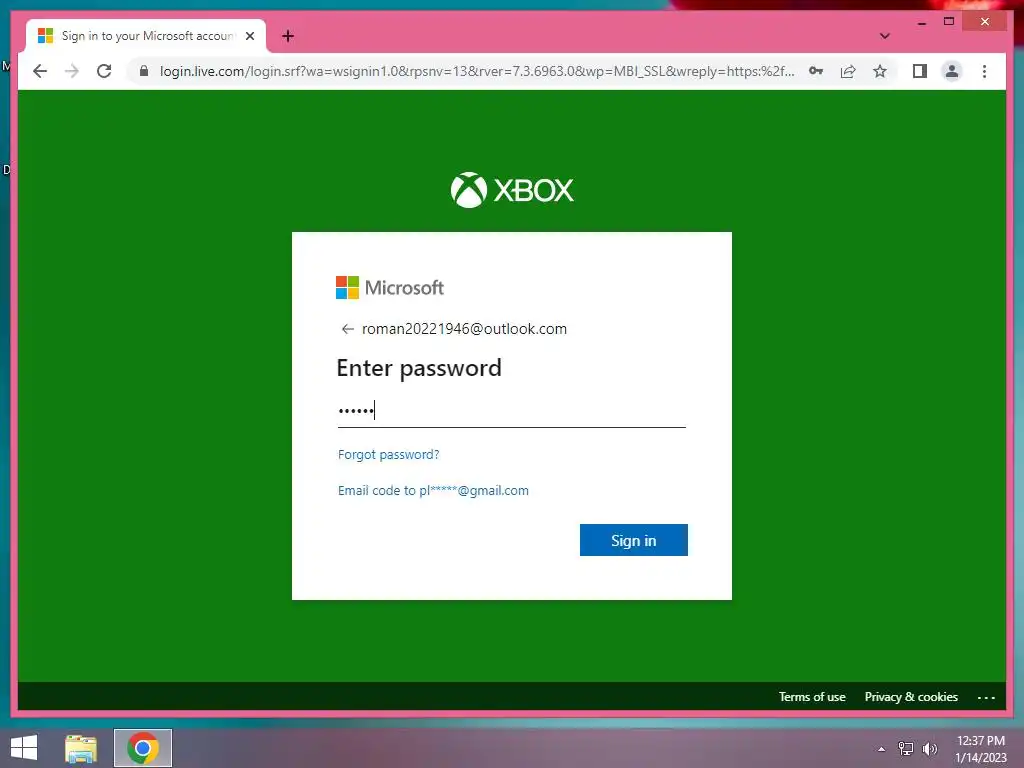
Task: Minimize the Chrome window
Action: [x=921, y=22]
